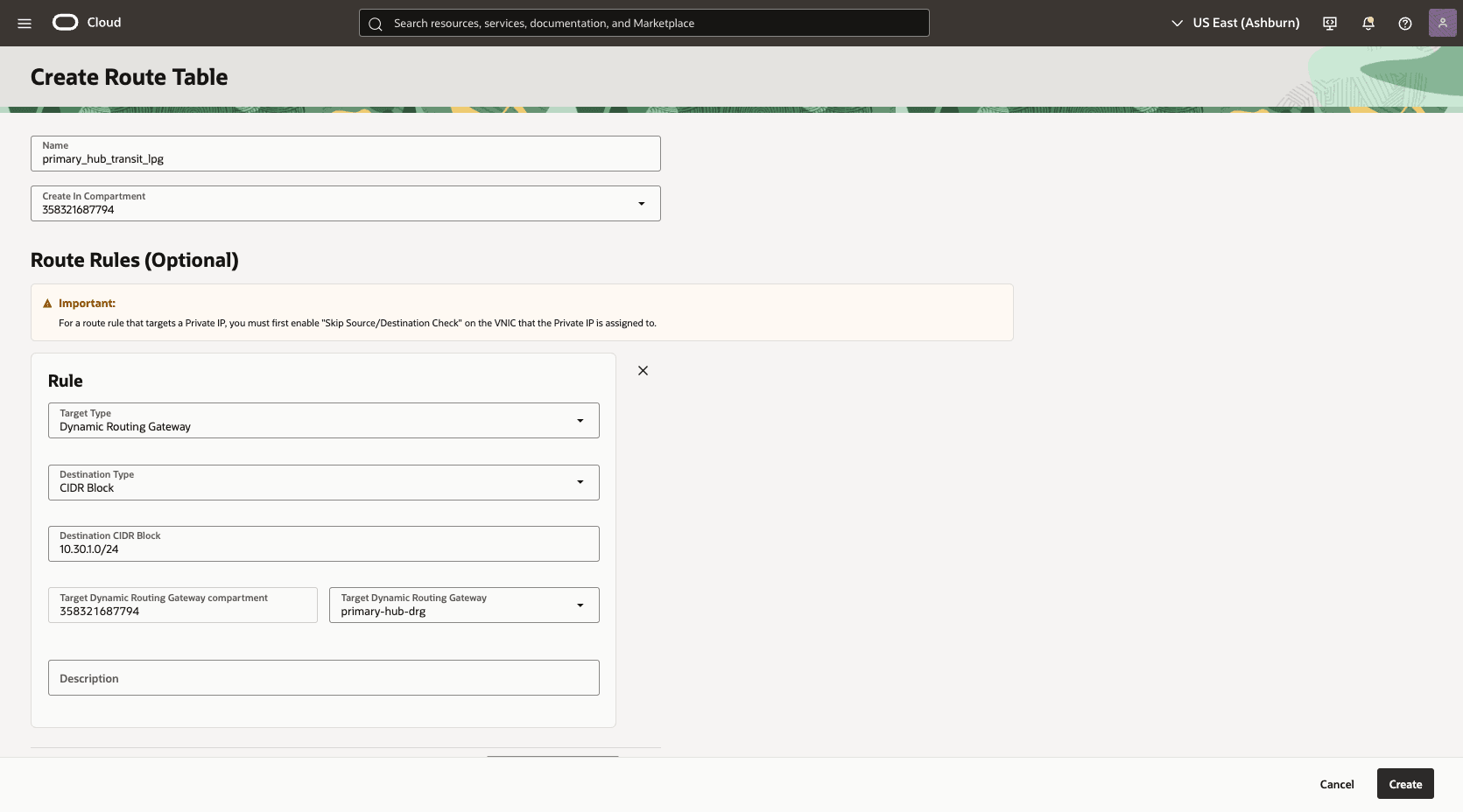Click the warning icon in the Important banner
This screenshot has width=1463, height=812.
(x=46, y=303)
